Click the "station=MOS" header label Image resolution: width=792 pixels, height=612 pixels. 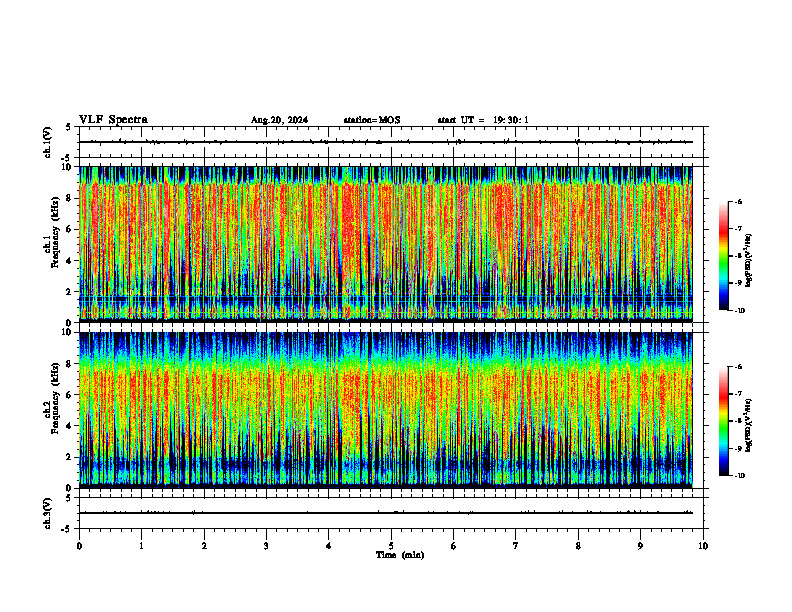[x=372, y=120]
